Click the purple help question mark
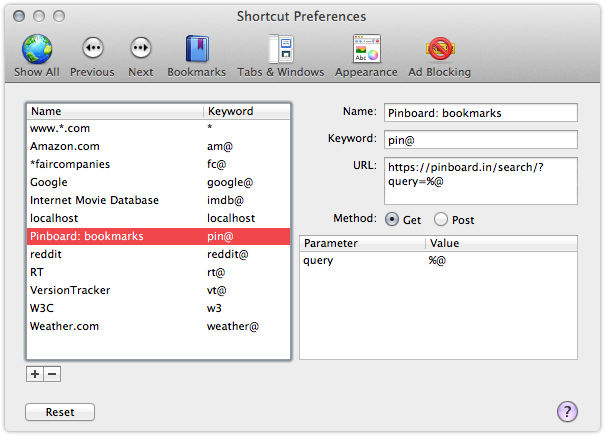 point(567,412)
